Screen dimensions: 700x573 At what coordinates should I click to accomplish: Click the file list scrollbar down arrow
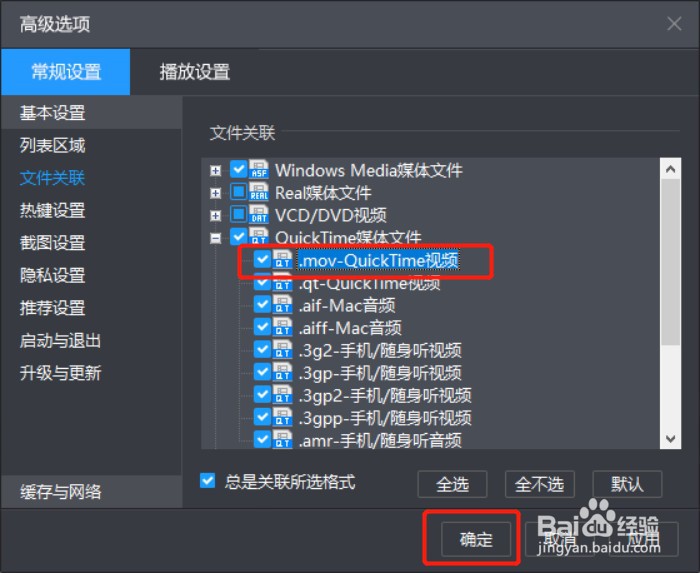point(670,439)
